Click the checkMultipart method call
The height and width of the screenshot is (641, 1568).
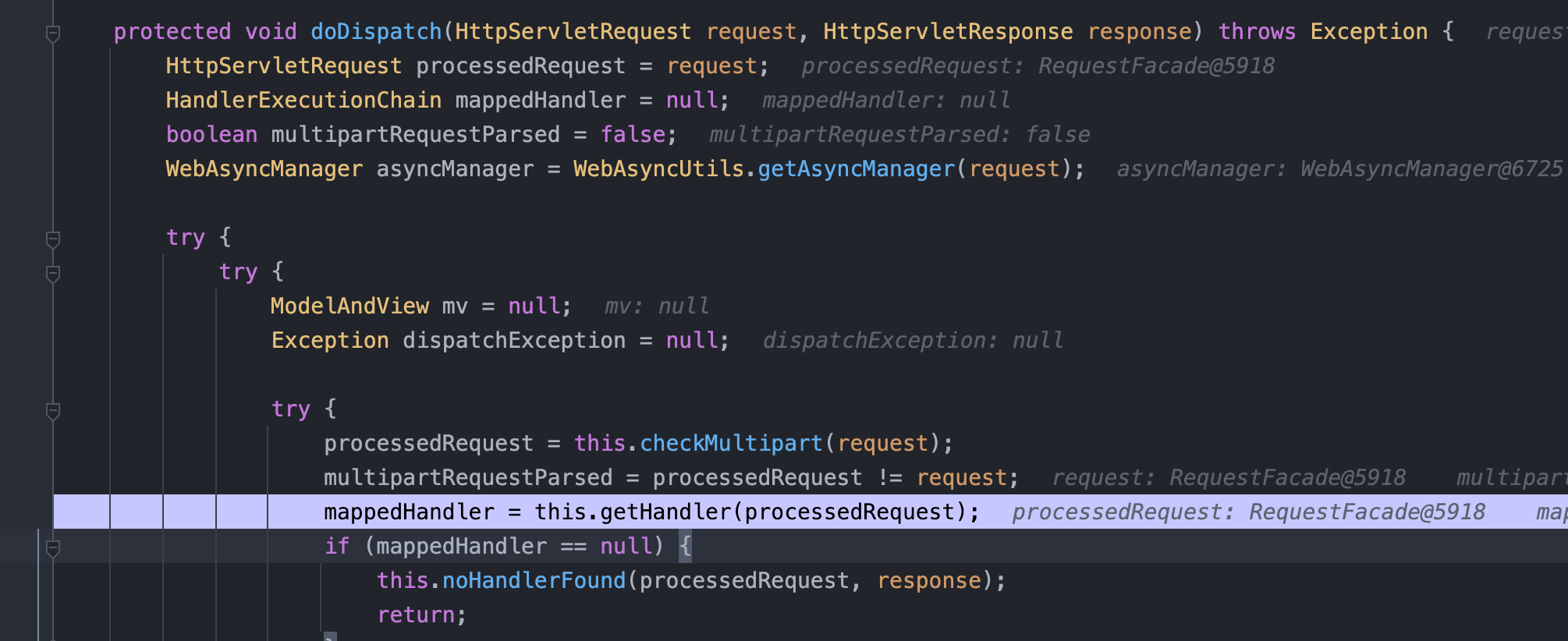coord(731,444)
